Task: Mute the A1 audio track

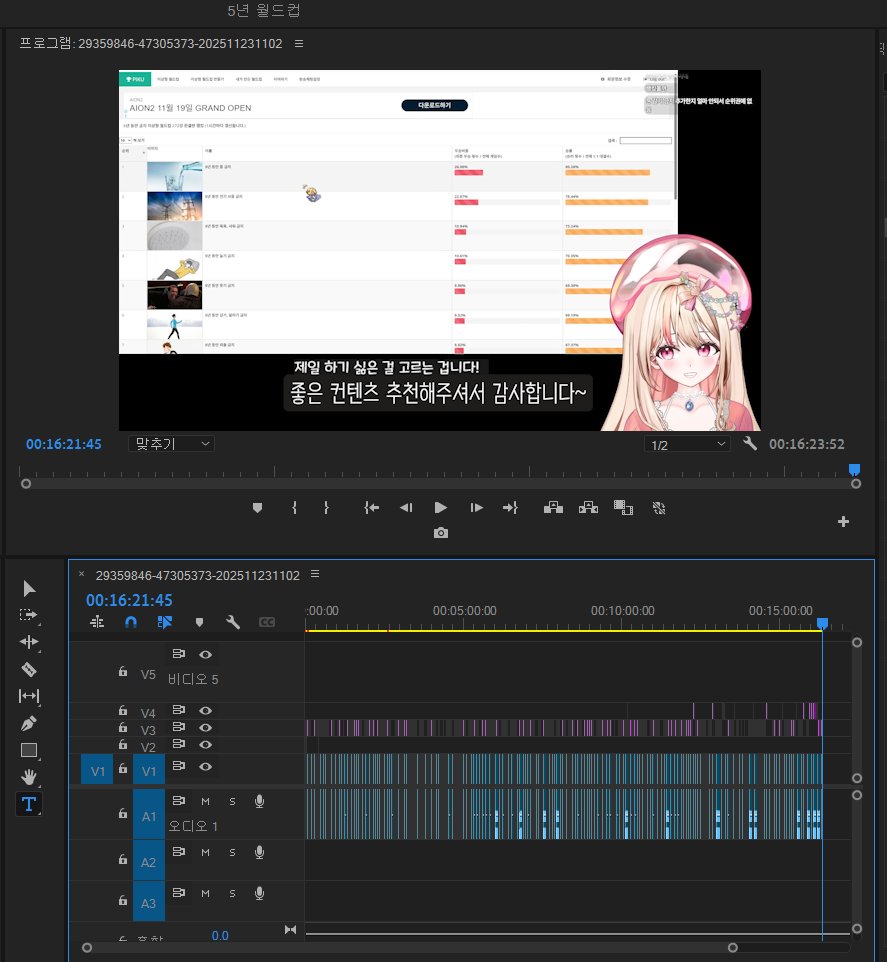Action: [205, 801]
